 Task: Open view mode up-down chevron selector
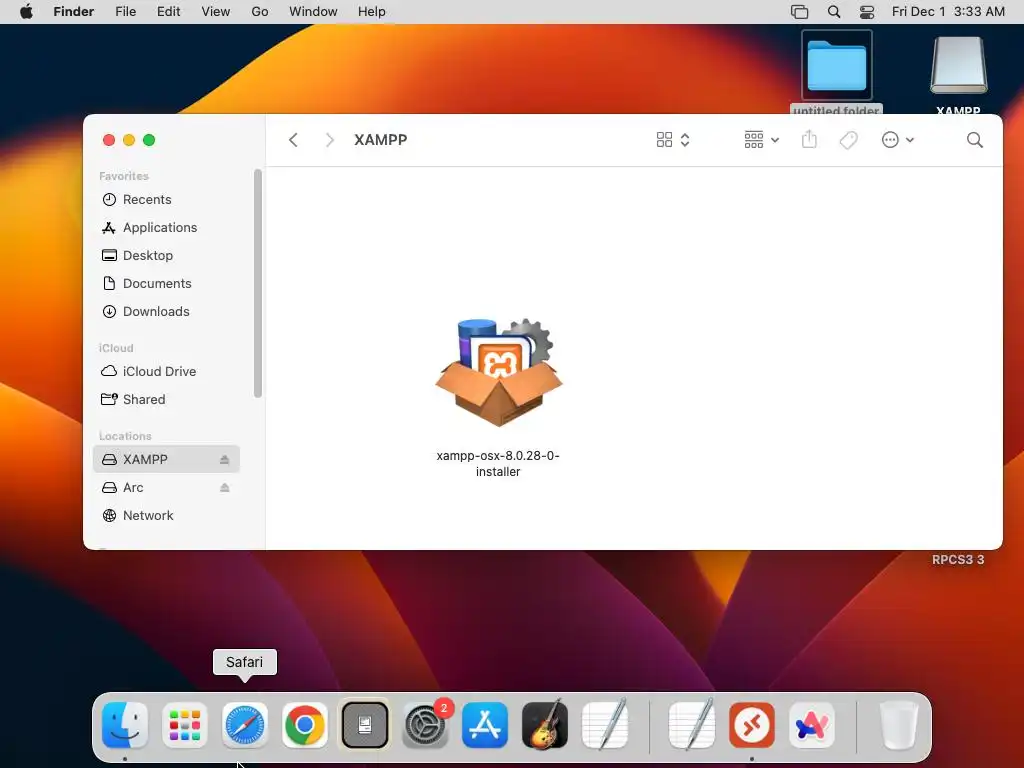[685, 140]
